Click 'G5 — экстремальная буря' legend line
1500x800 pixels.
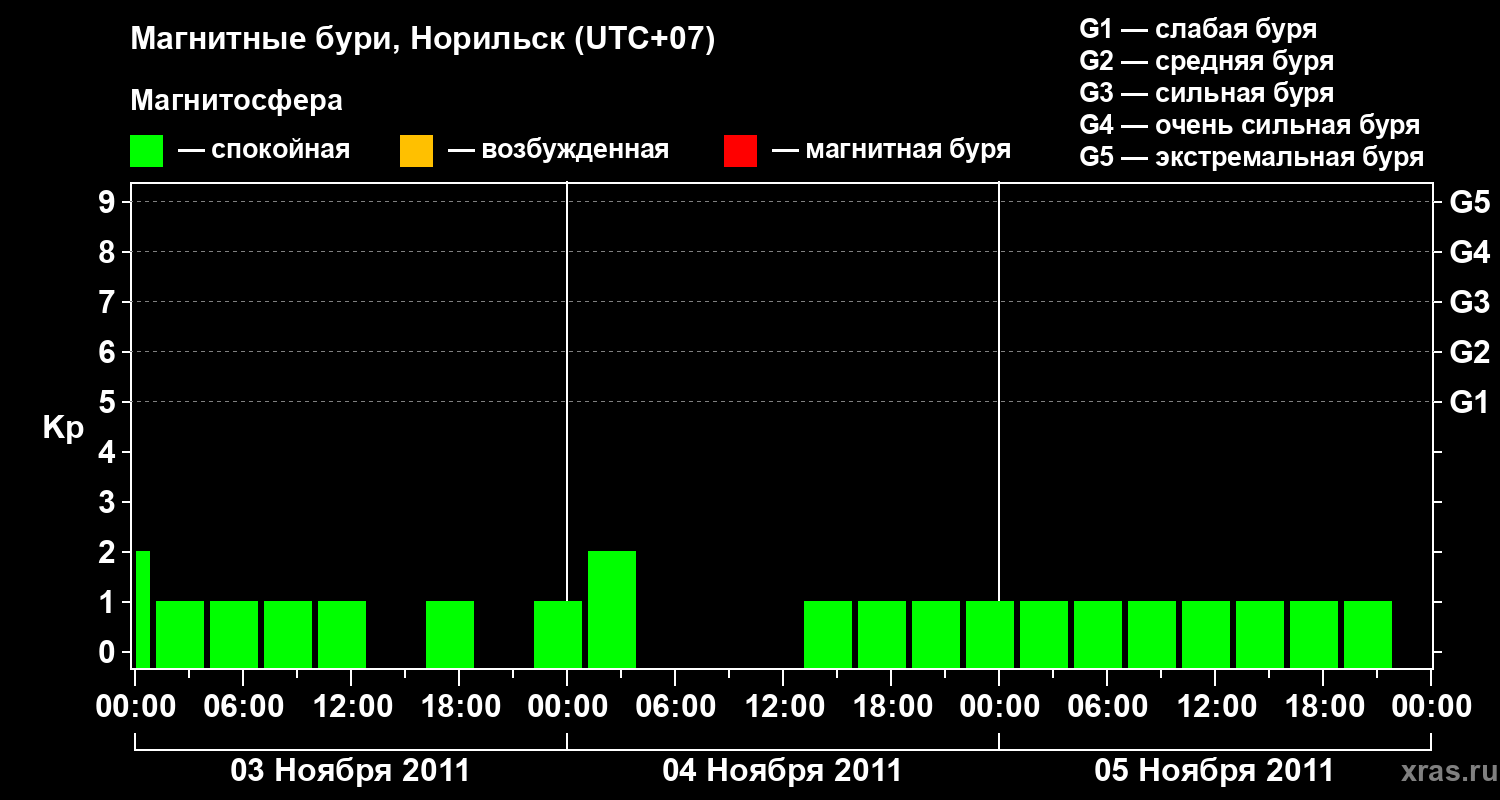[1252, 157]
